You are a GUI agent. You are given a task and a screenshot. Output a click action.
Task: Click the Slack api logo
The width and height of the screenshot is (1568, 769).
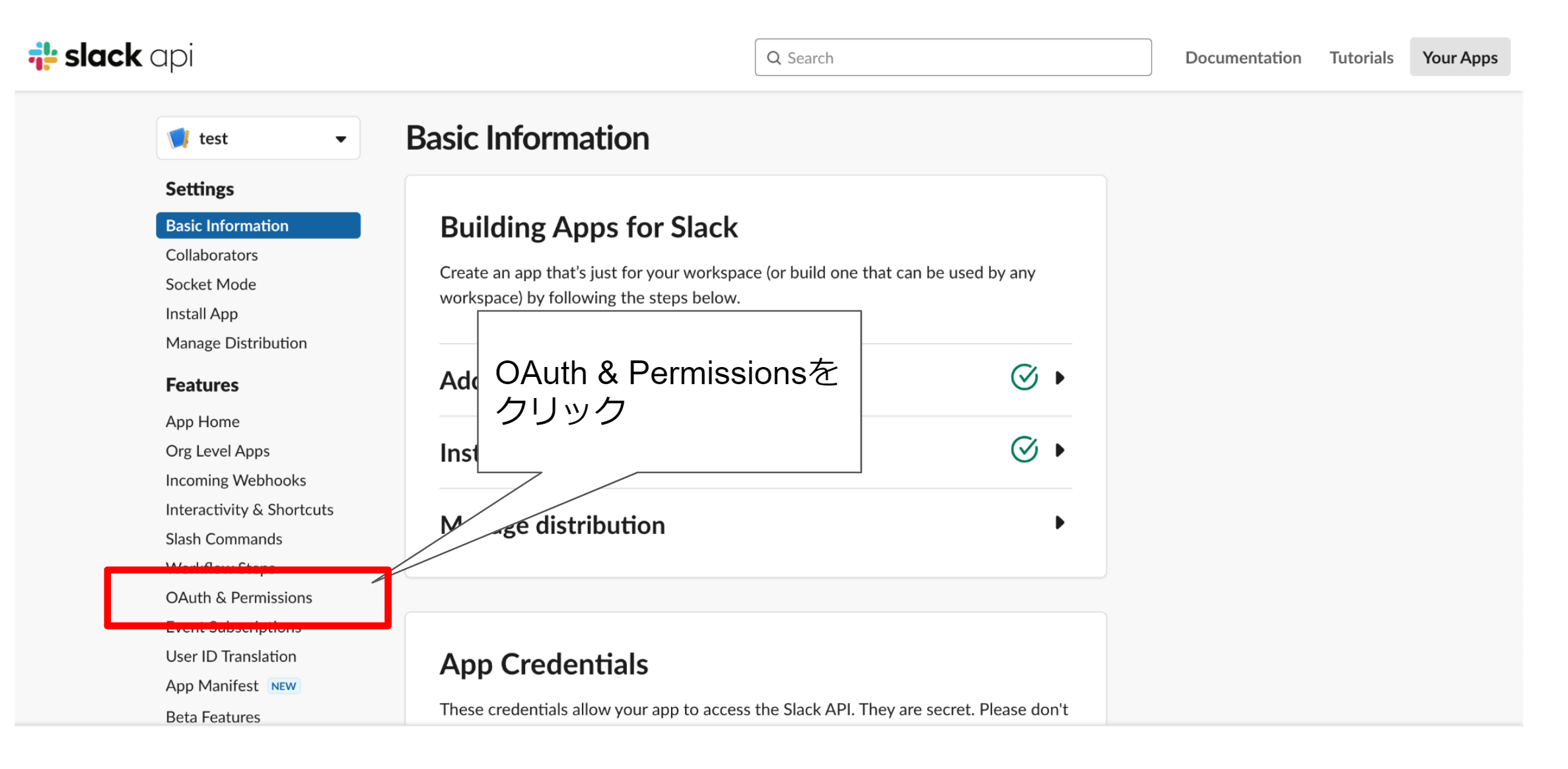(x=109, y=55)
